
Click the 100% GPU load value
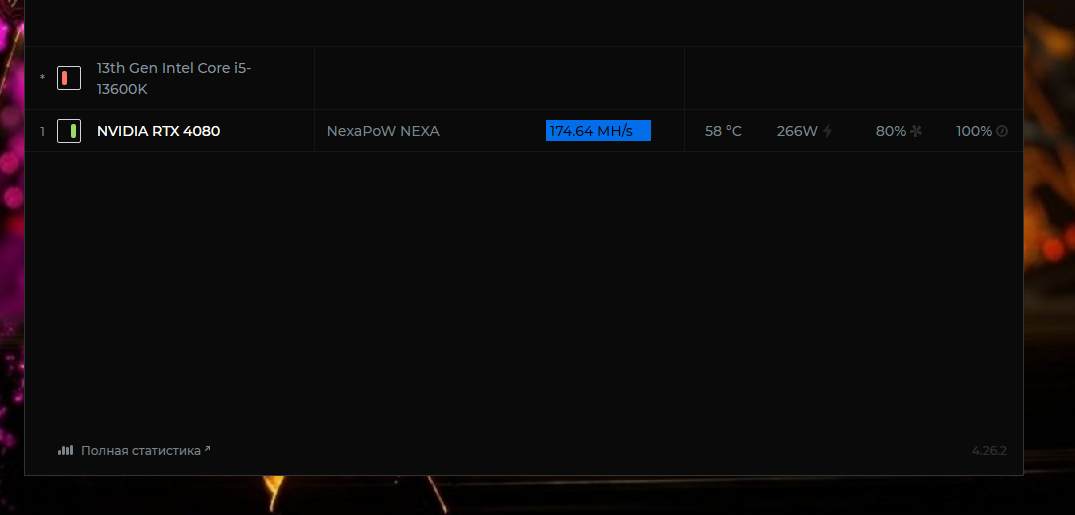click(974, 131)
